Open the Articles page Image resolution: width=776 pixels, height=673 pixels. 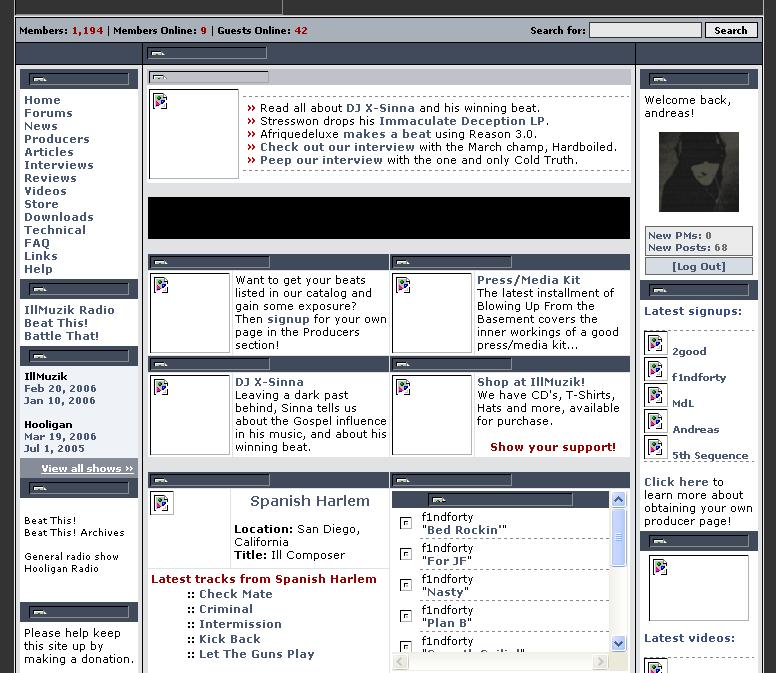click(x=48, y=152)
